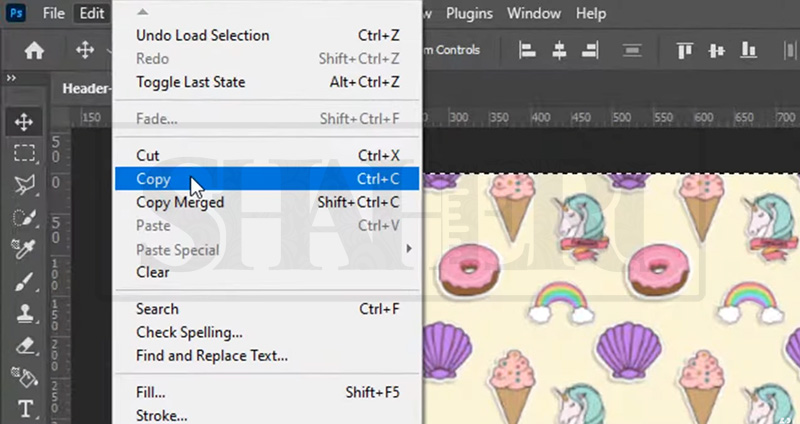The image size is (800, 424).
Task: Select the Polygonal Lasso tool
Action: [24, 185]
